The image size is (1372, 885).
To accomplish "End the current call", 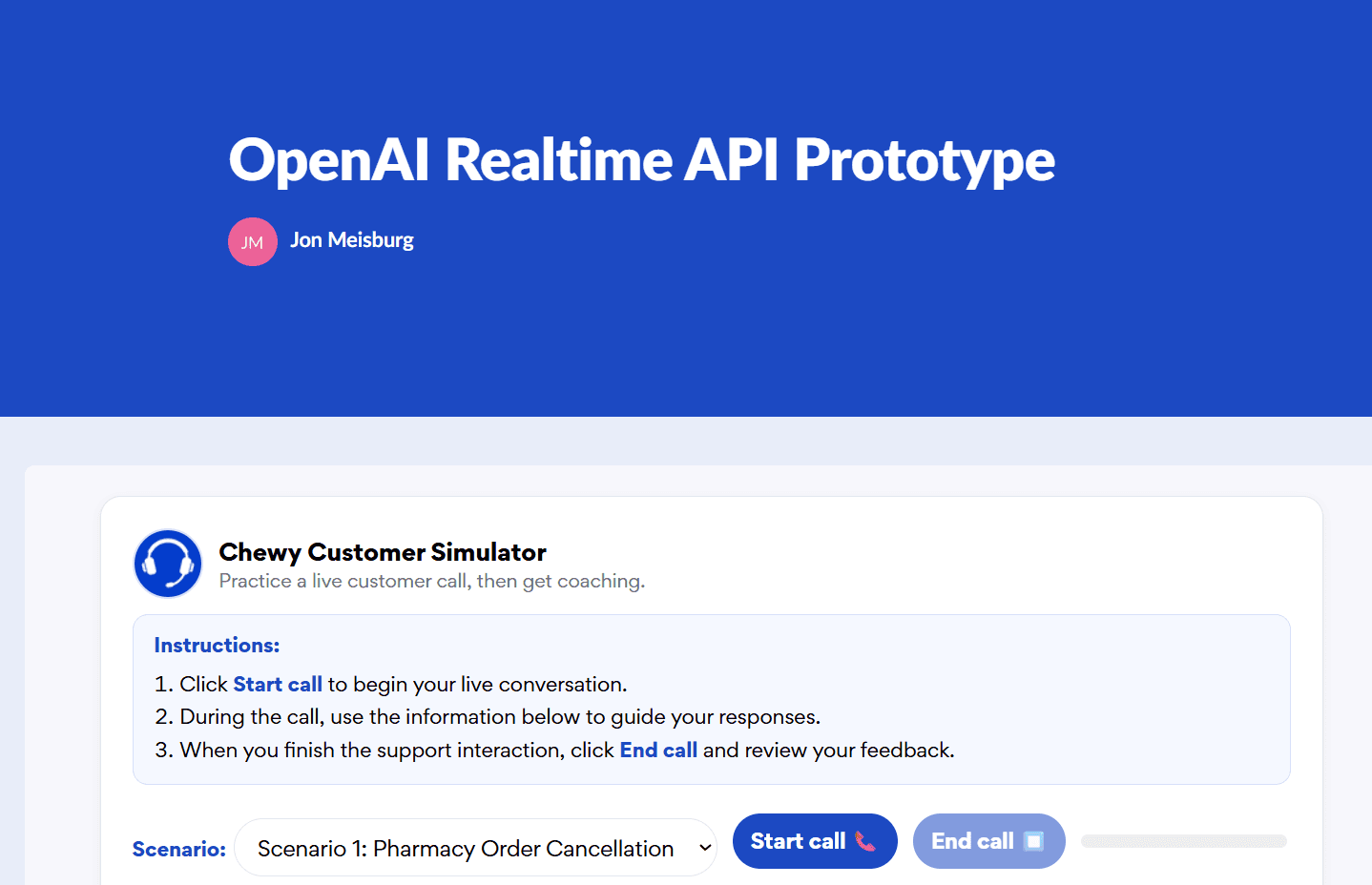I will (x=988, y=841).
